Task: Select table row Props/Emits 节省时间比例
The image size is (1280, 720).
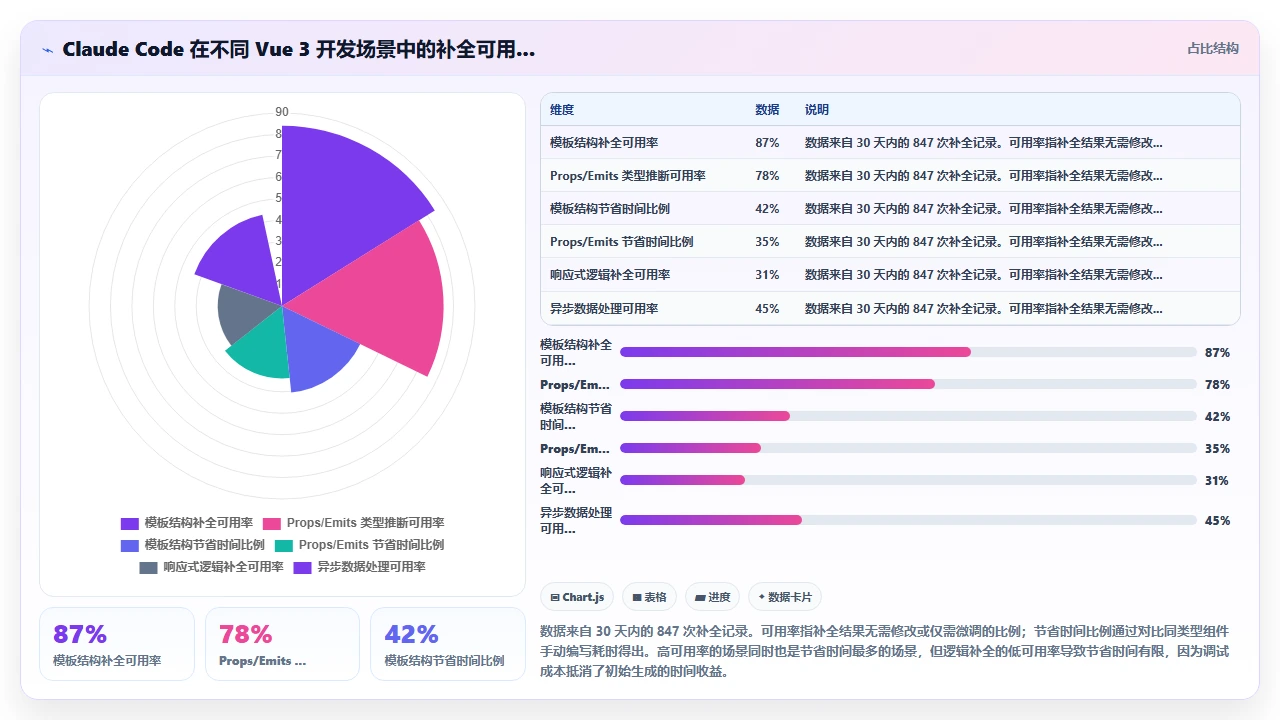Action: click(890, 242)
